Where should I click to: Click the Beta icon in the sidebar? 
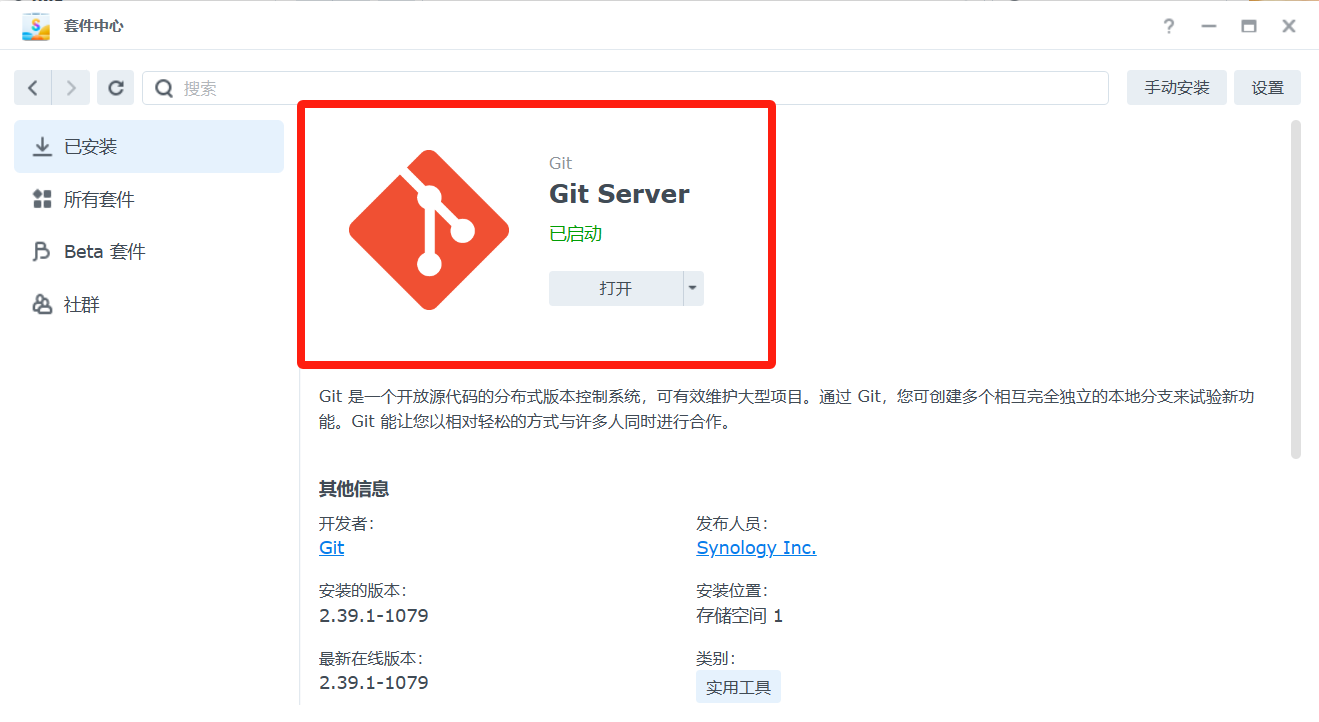(42, 252)
